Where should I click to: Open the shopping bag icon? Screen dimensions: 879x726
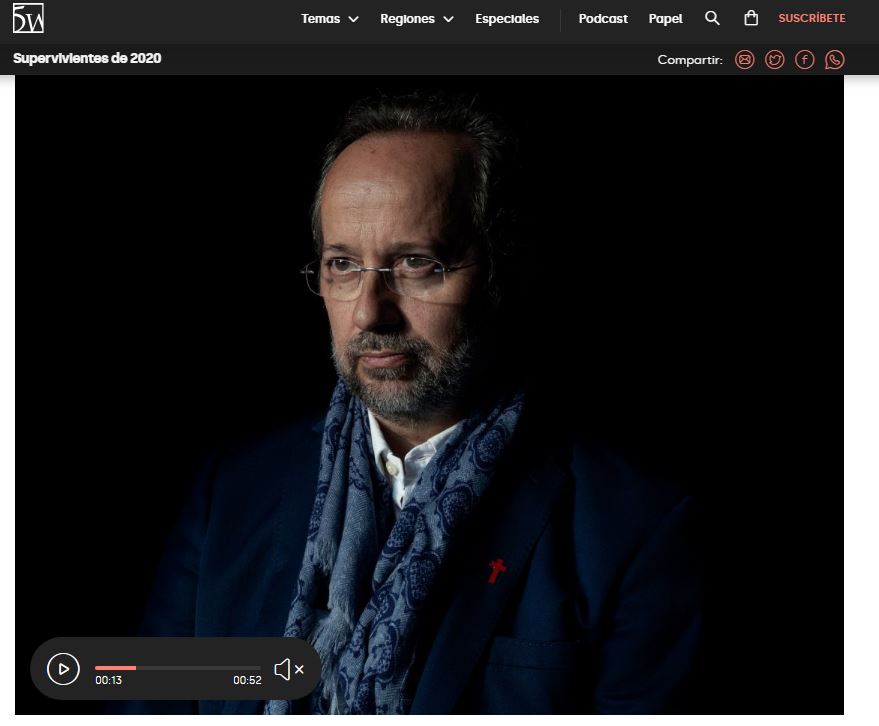(751, 18)
